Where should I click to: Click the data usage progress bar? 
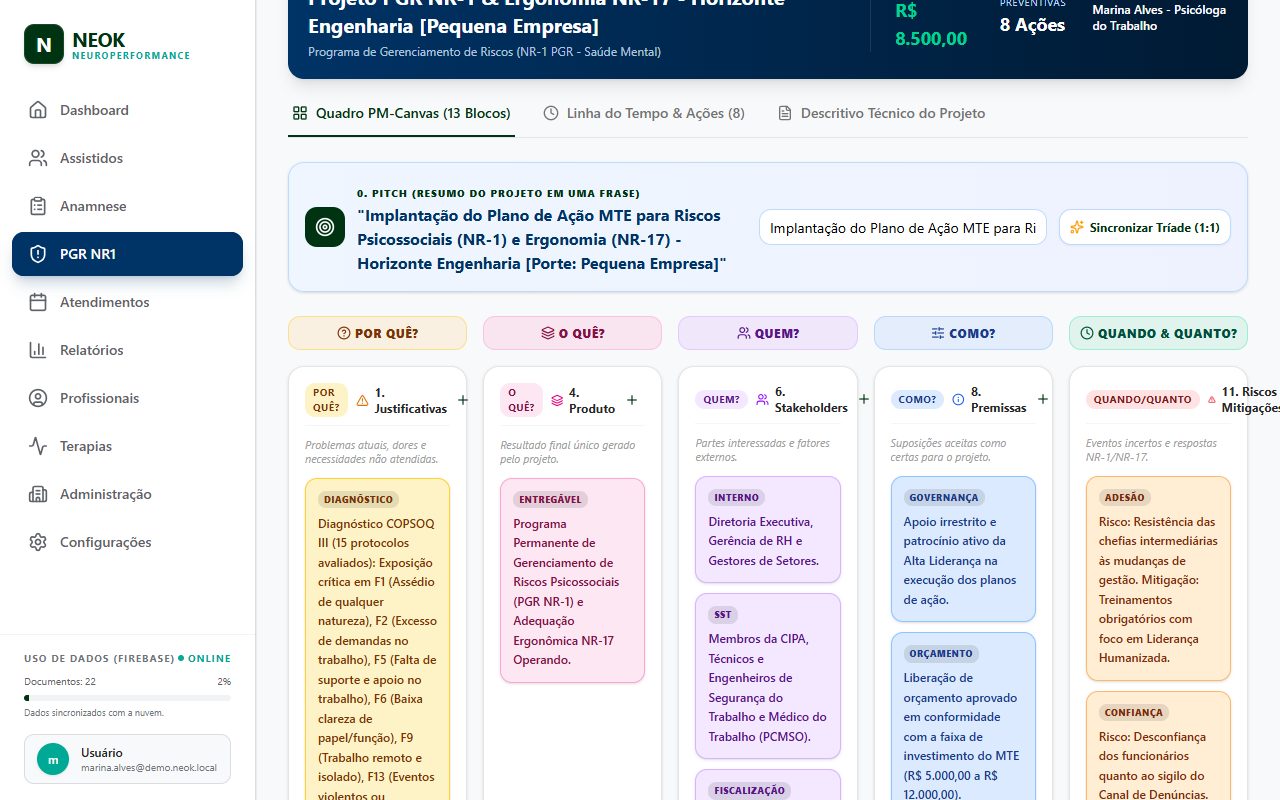click(127, 698)
